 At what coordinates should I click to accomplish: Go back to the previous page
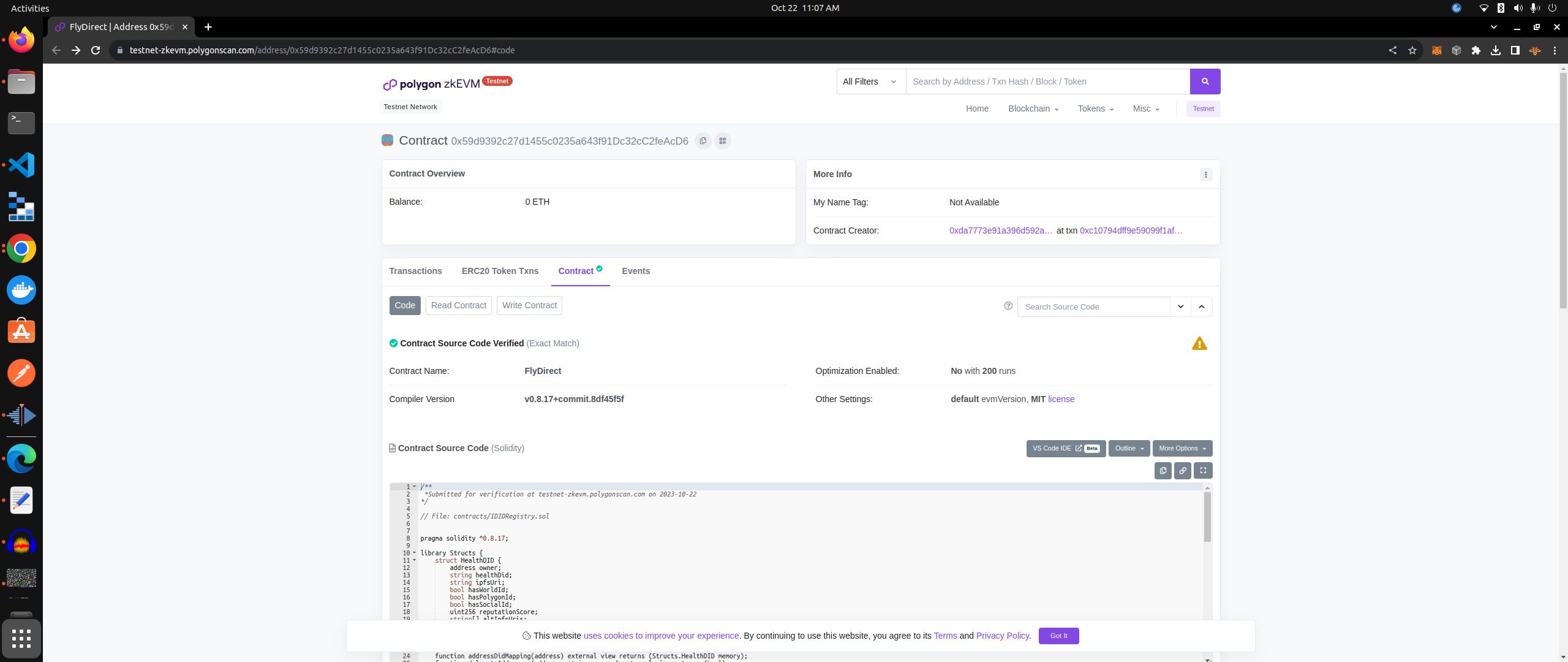click(56, 50)
